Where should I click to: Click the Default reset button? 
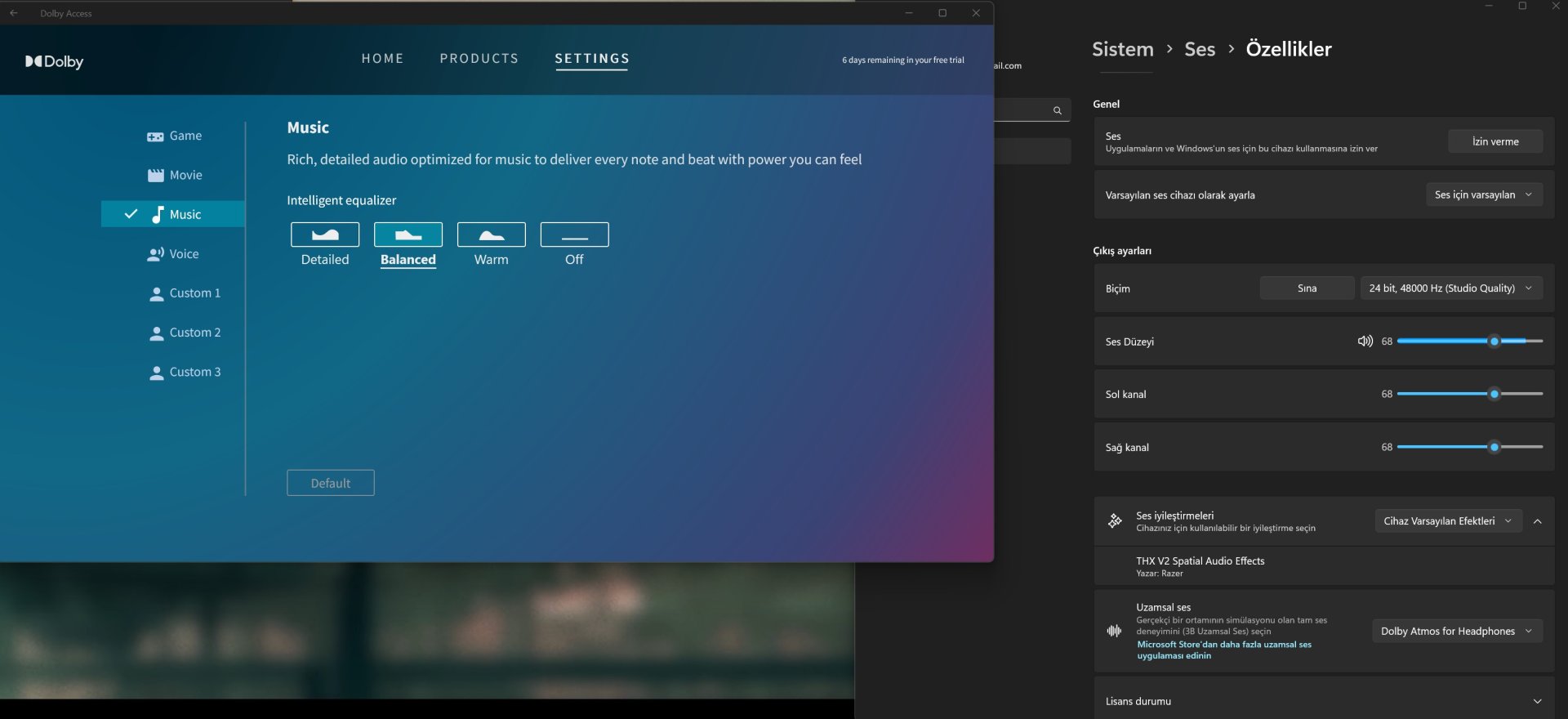(x=331, y=483)
